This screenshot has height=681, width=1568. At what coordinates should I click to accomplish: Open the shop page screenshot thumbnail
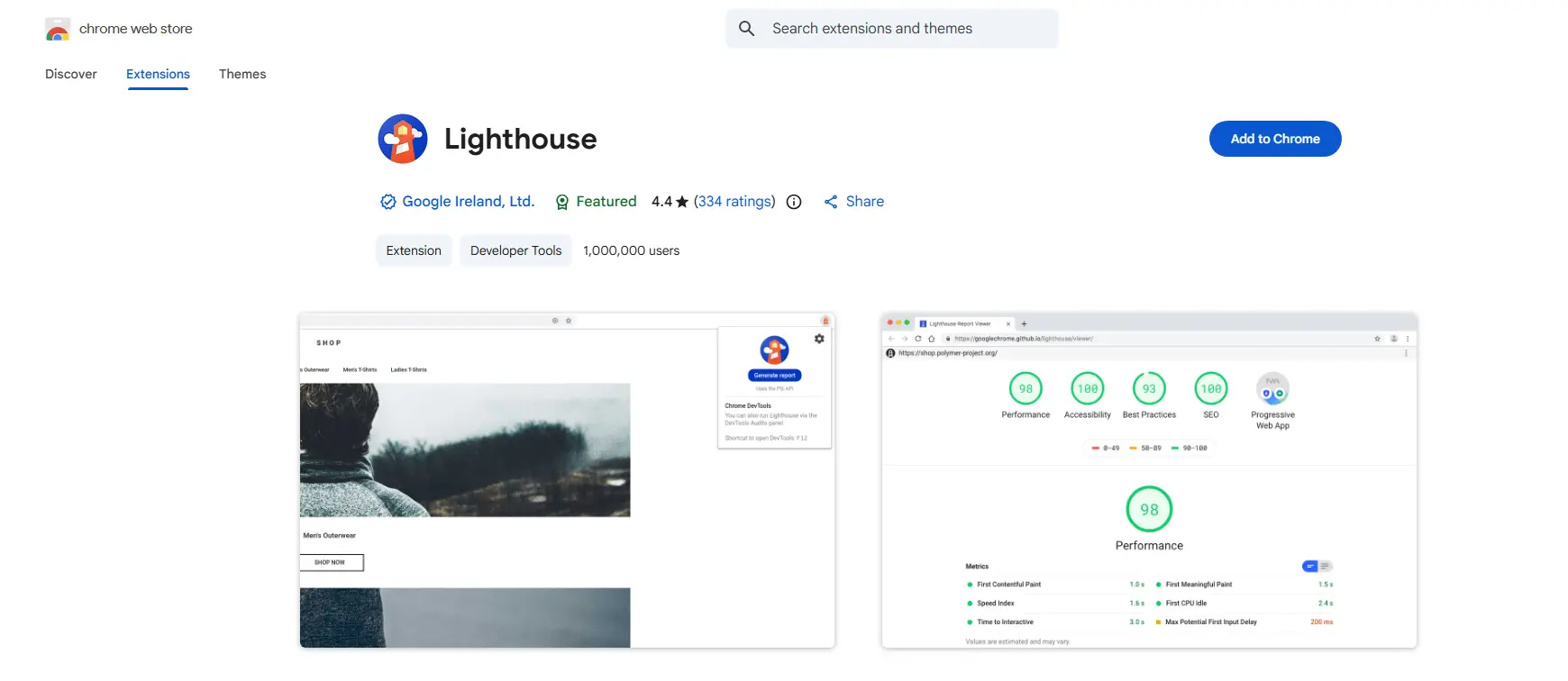pos(568,480)
